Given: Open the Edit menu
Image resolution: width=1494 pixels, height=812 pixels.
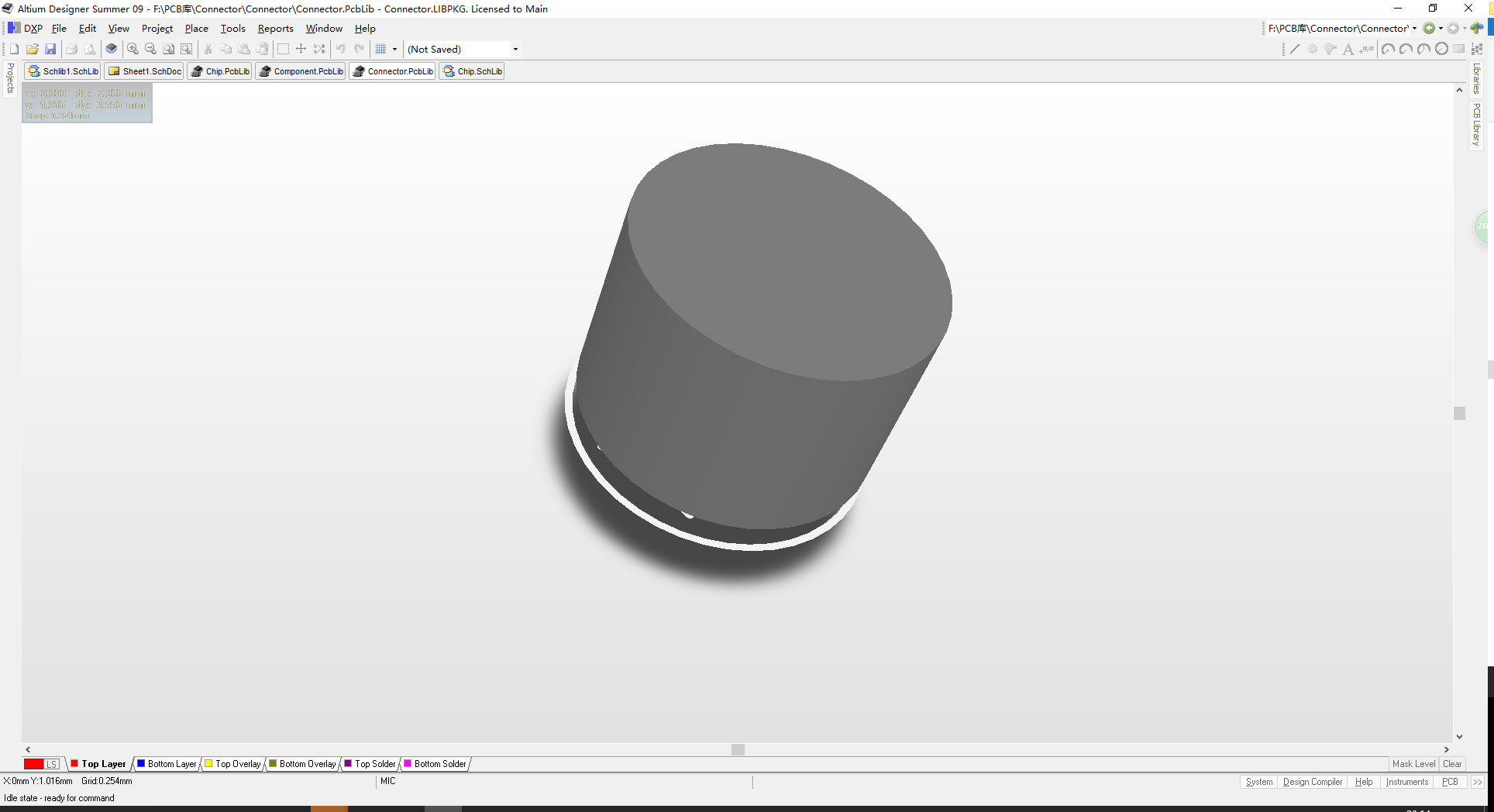Looking at the screenshot, I should pyautogui.click(x=88, y=28).
